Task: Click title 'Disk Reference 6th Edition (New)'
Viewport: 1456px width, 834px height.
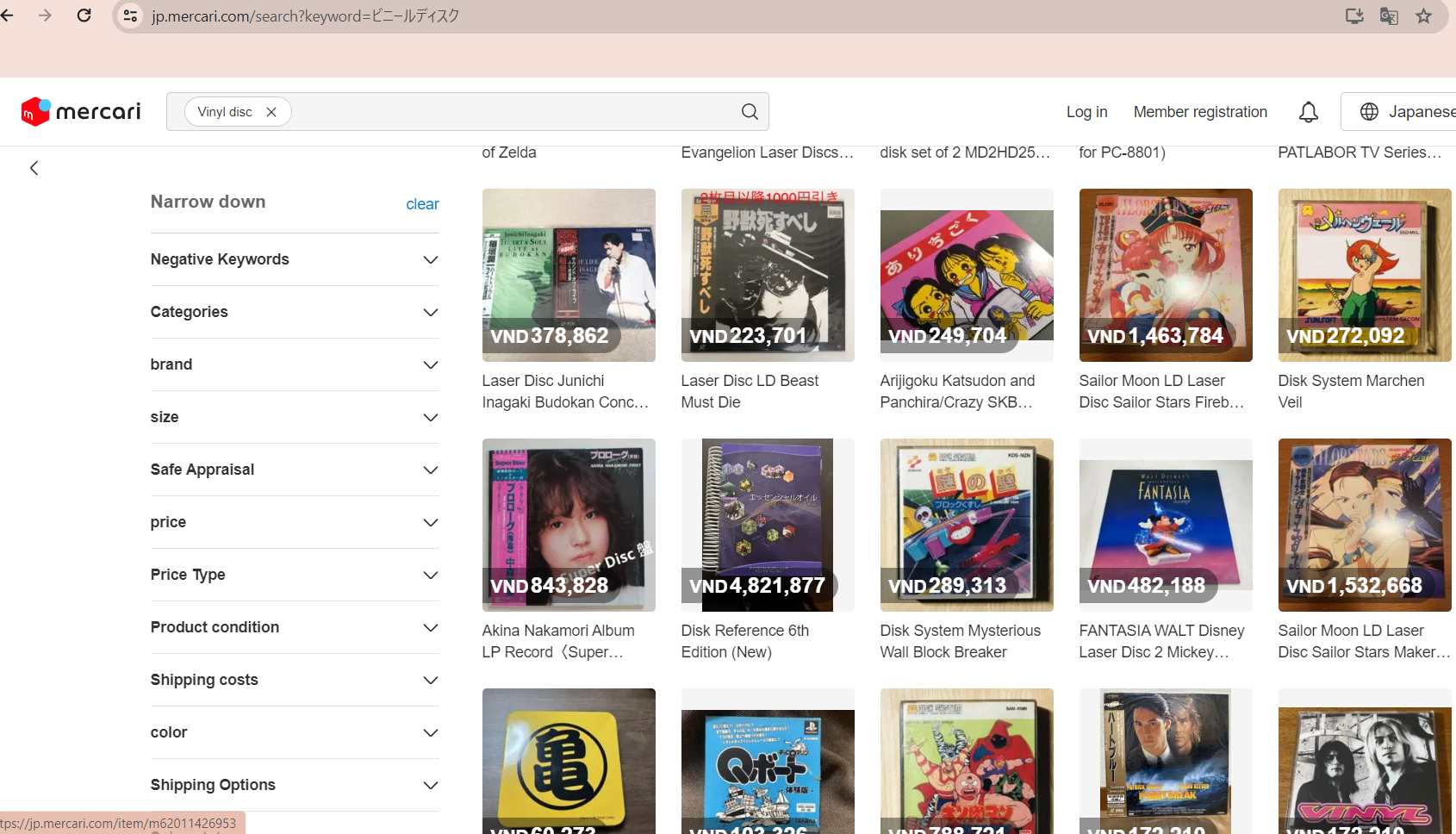Action: [745, 641]
